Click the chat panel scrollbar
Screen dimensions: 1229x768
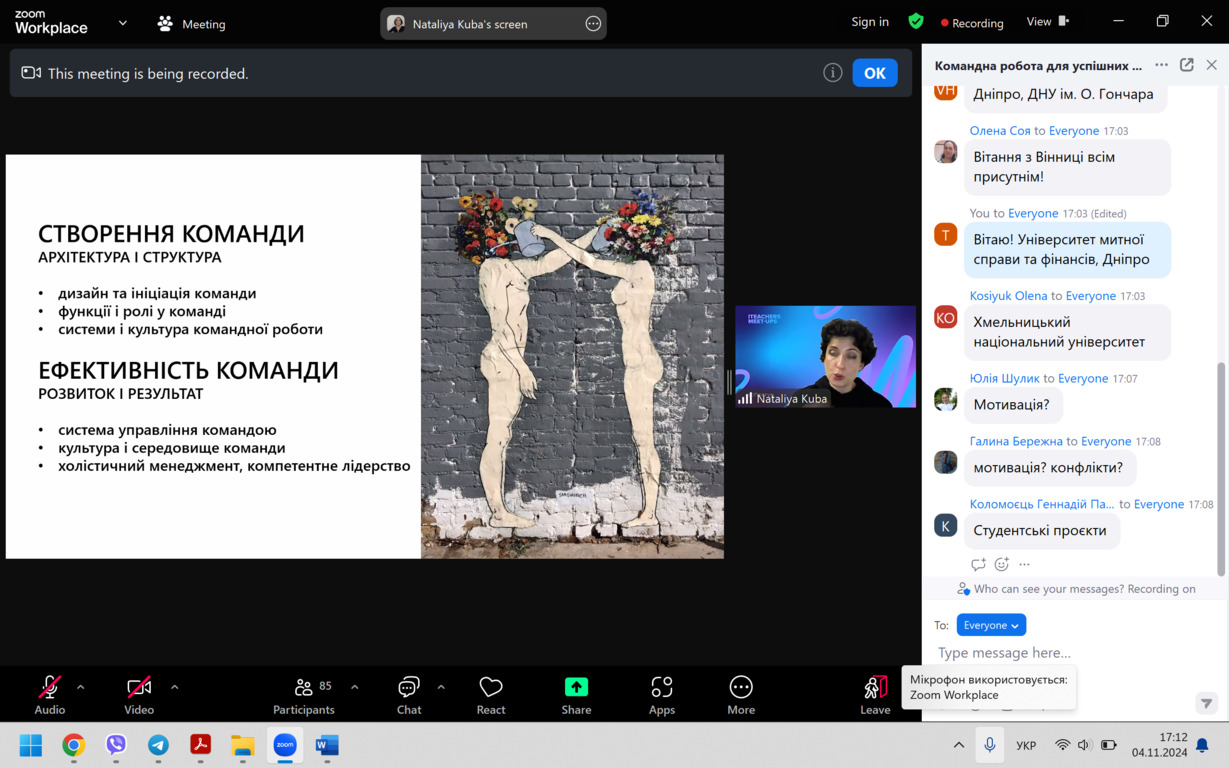1221,470
